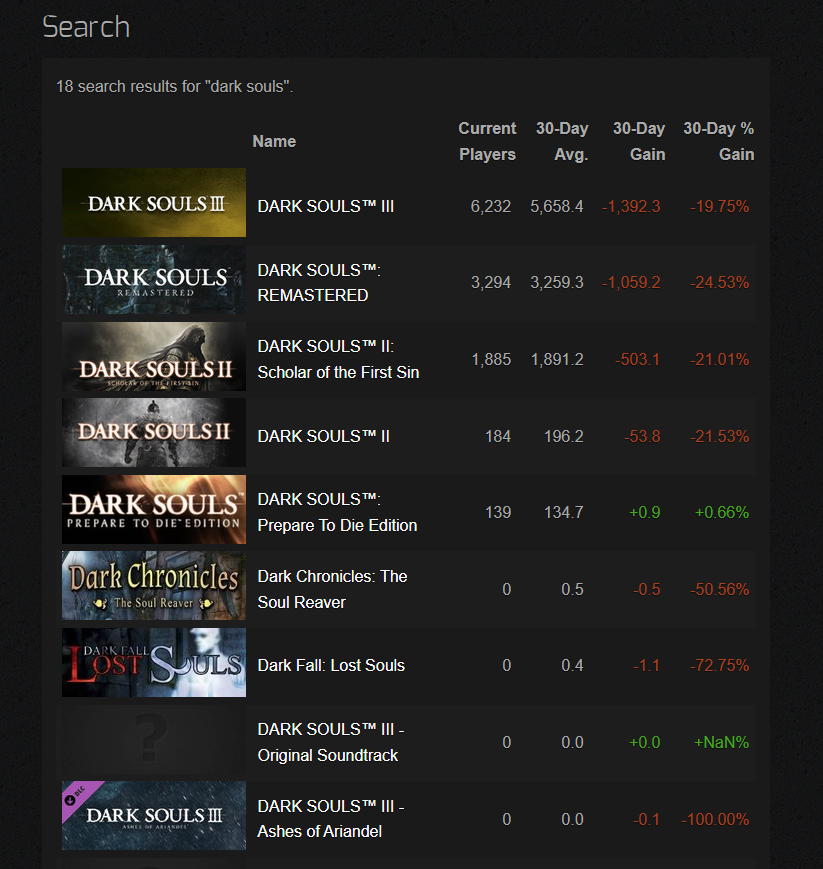Viewport: 823px width, 869px height.
Task: Click the -24.53% gain percentage
Action: (719, 282)
